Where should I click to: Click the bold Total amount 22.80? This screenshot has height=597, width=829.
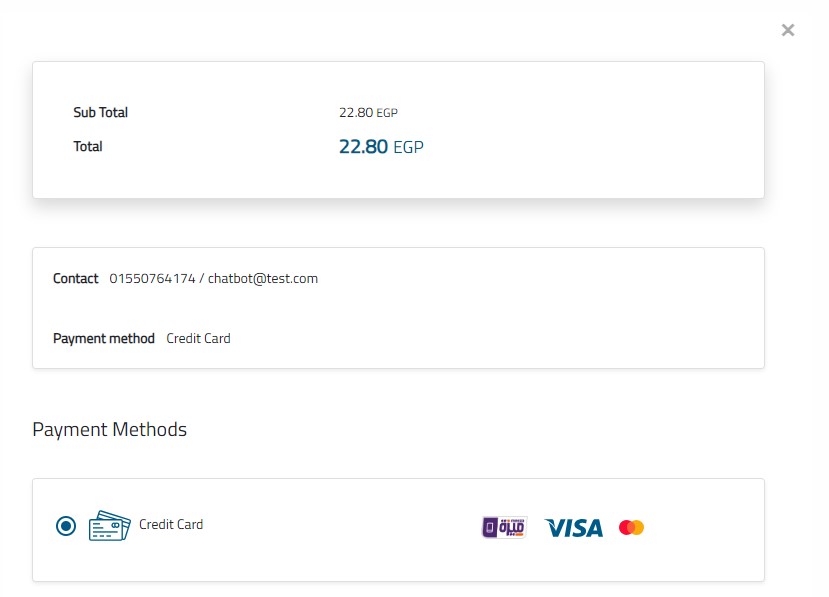(x=363, y=147)
